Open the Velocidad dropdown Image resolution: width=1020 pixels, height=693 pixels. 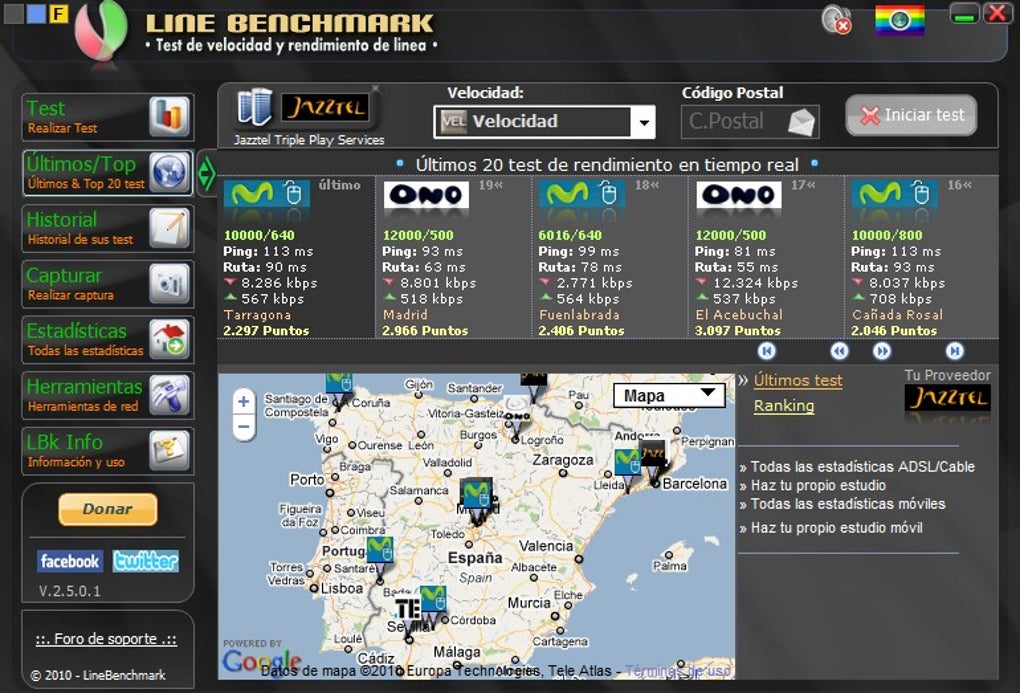[544, 122]
